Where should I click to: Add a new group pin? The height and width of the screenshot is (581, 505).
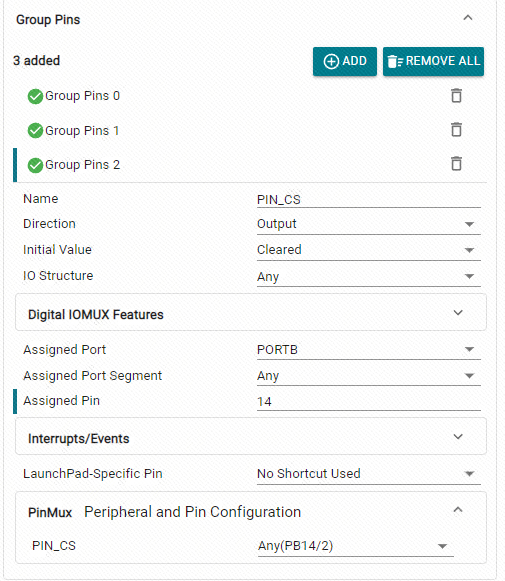pos(345,61)
